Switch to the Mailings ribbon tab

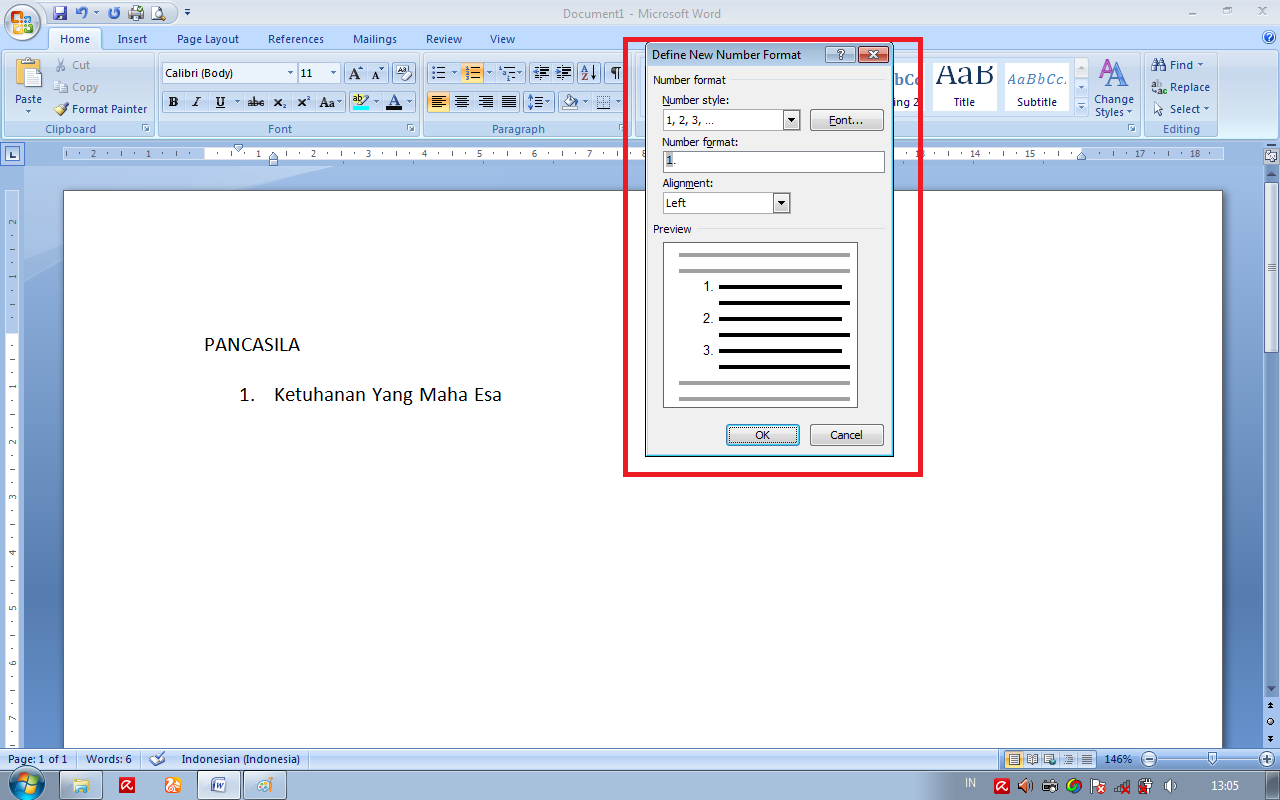pyautogui.click(x=374, y=38)
